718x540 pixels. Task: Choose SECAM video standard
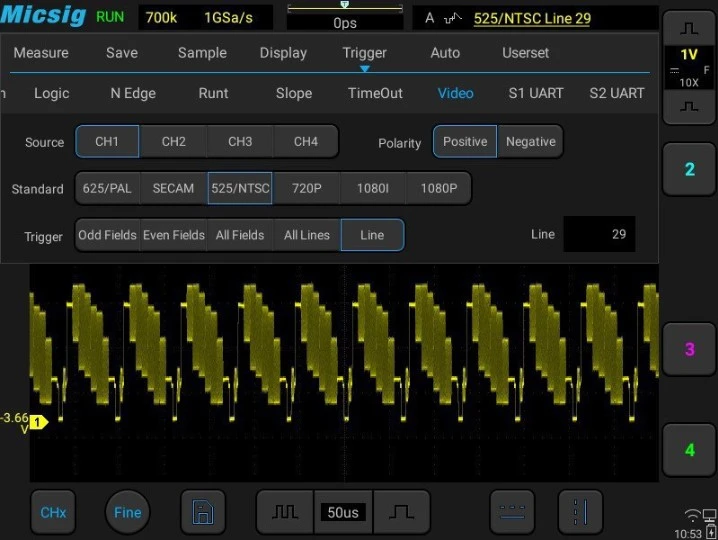(x=174, y=188)
